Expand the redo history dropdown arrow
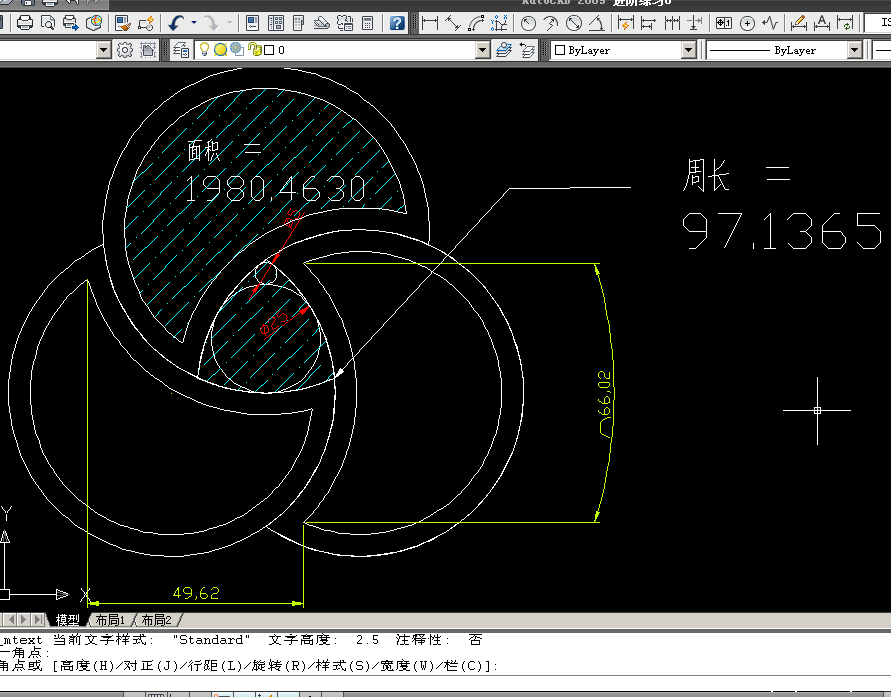 tap(230, 23)
